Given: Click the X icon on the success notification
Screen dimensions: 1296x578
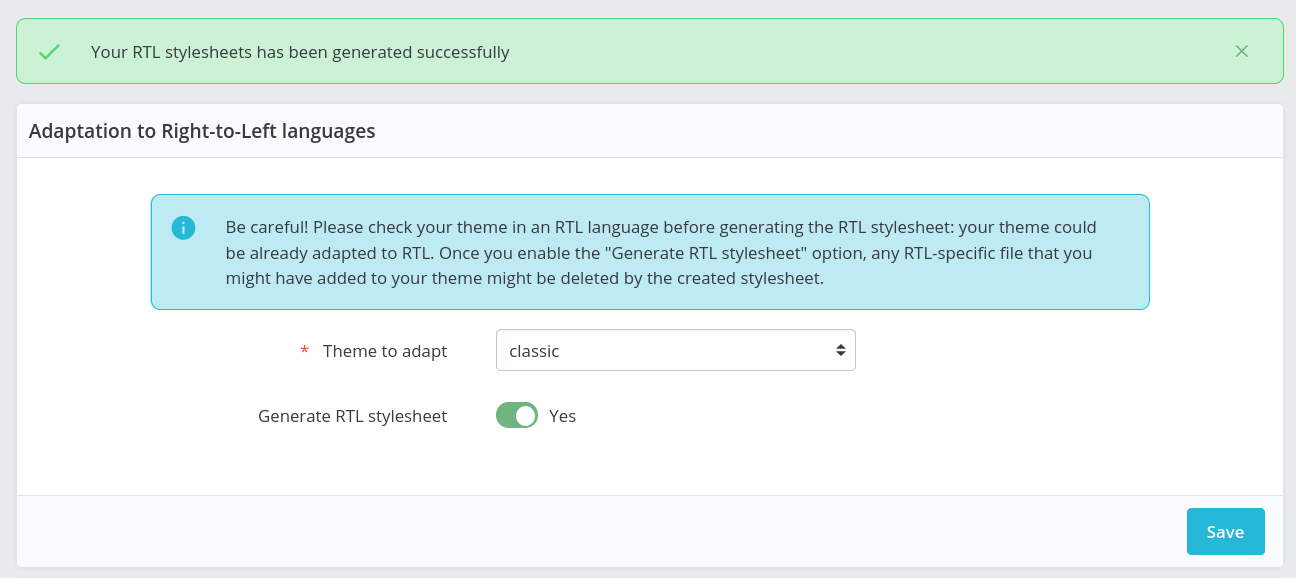Looking at the screenshot, I should (1242, 51).
